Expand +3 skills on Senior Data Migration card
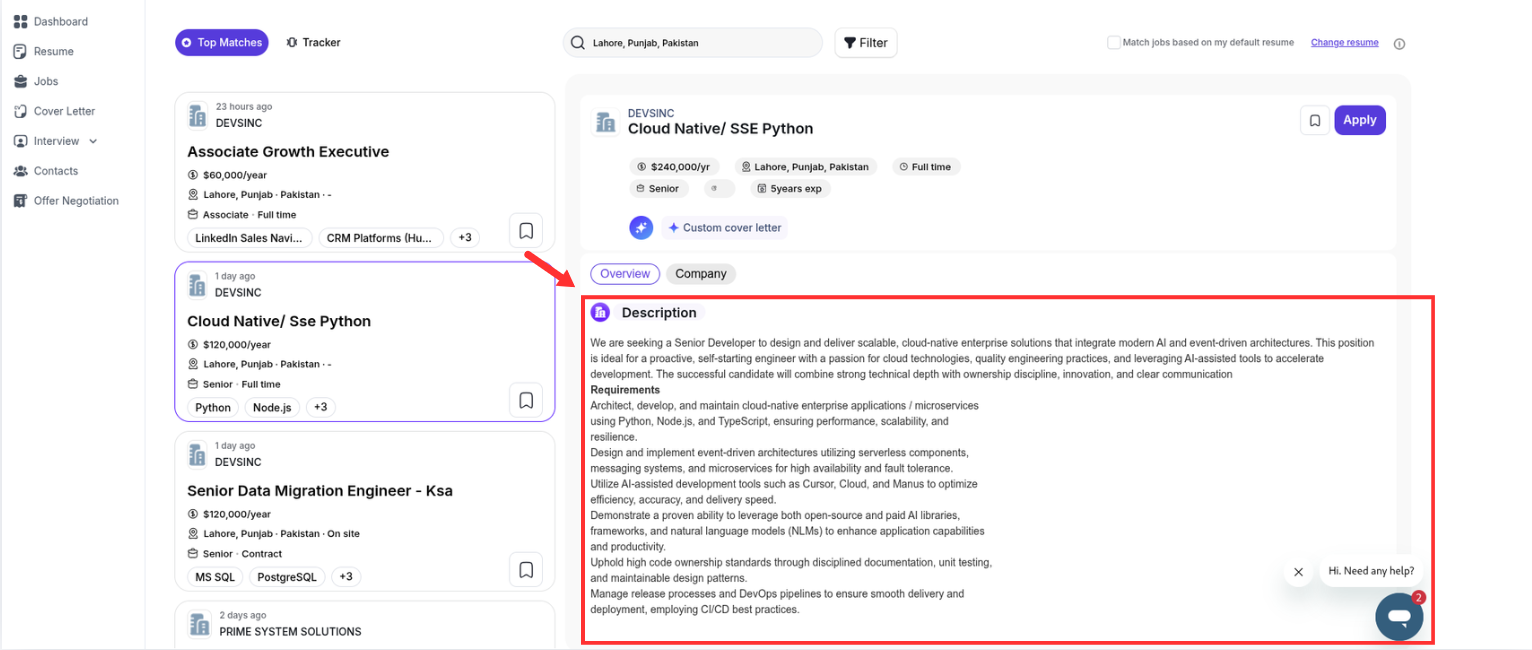 pos(346,577)
